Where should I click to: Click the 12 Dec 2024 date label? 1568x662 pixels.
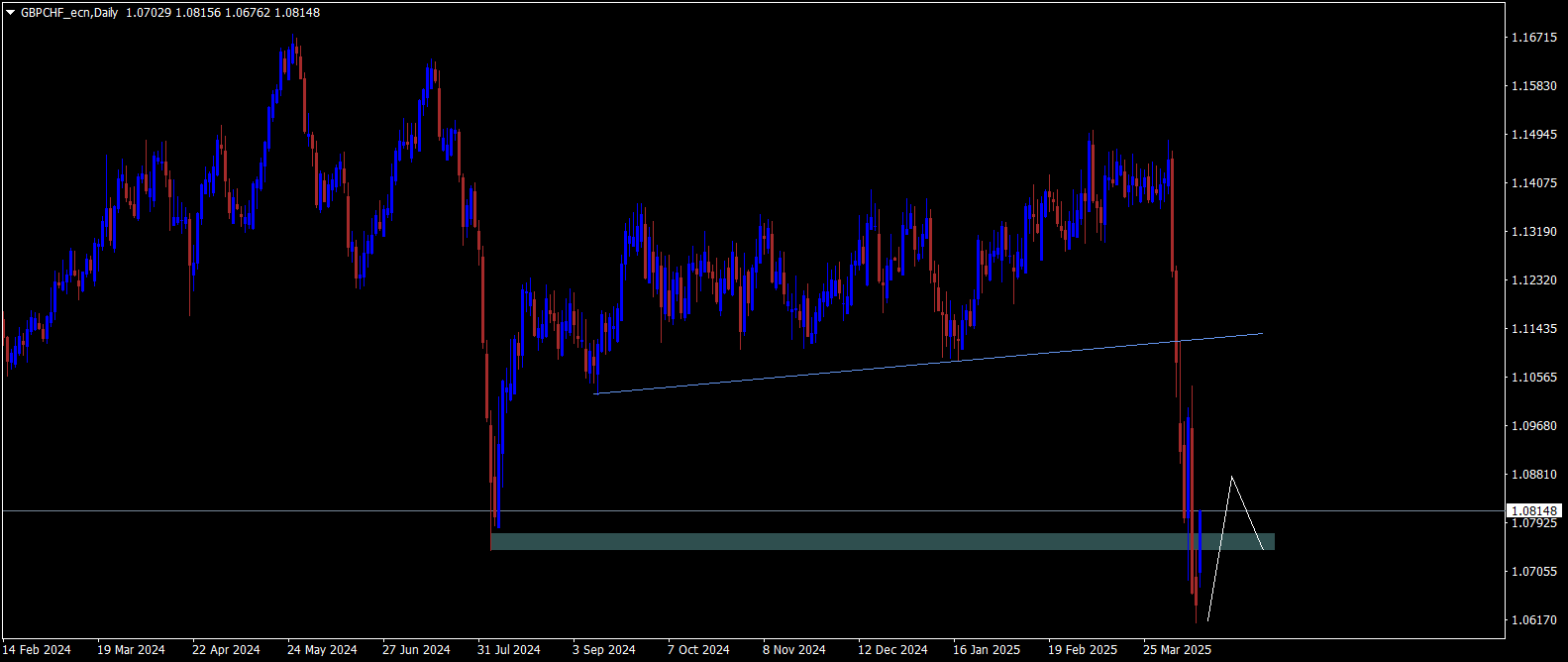[x=892, y=650]
